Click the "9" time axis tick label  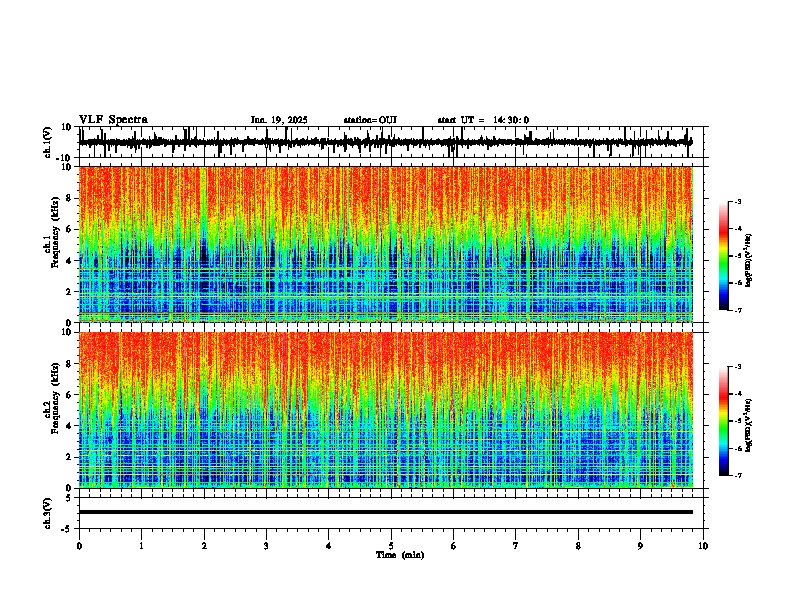click(640, 546)
